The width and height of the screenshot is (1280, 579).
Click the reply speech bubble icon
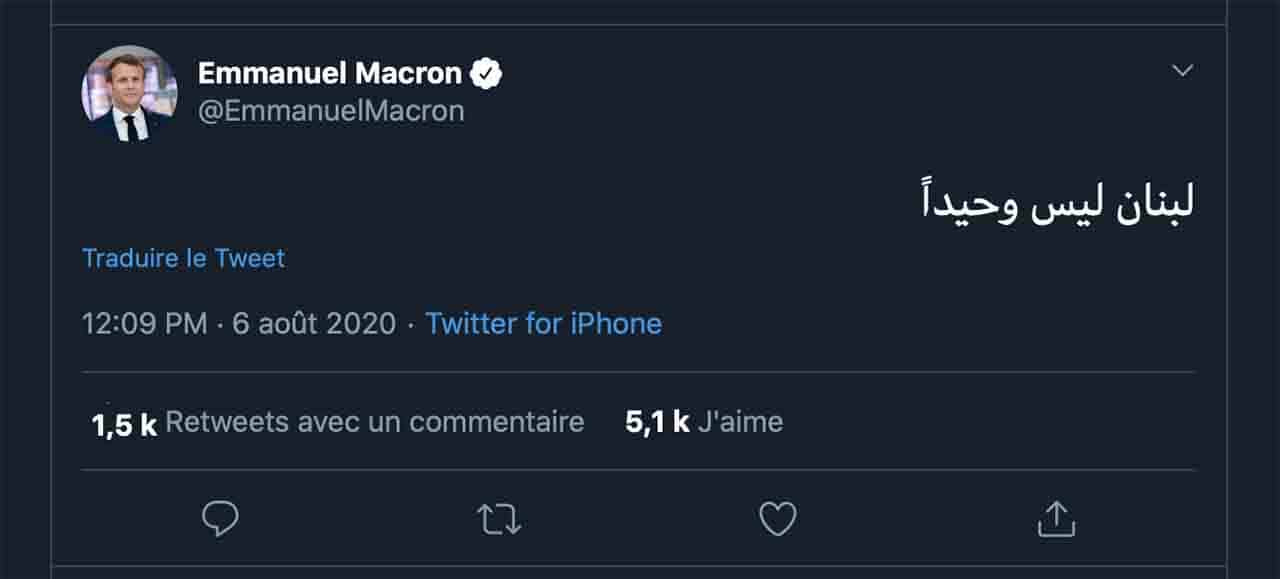(x=220, y=517)
